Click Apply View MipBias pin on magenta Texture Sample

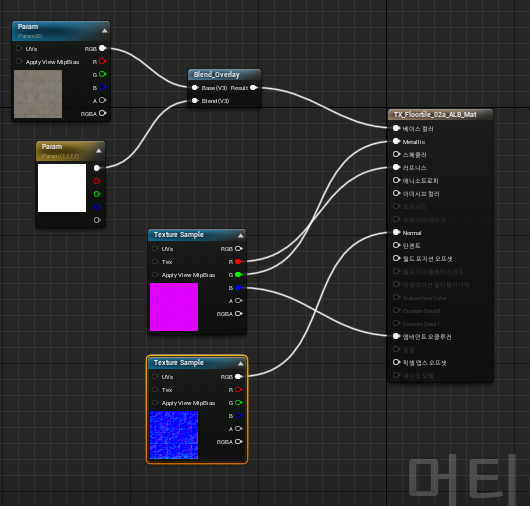pyautogui.click(x=155, y=274)
